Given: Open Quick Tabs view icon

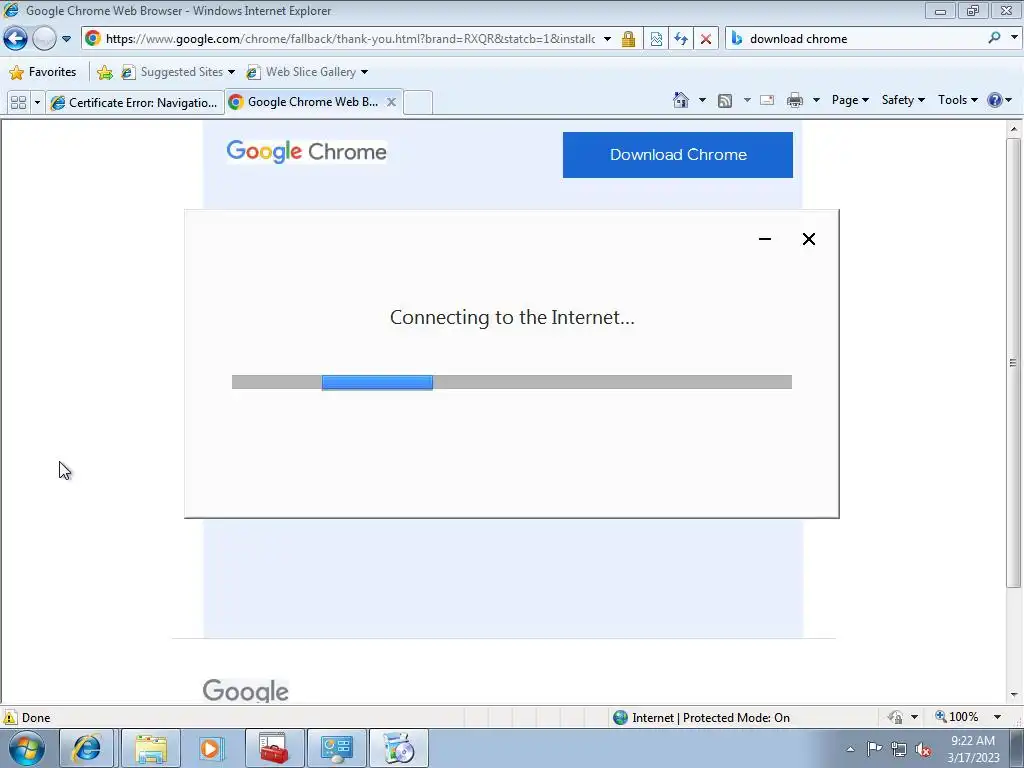Looking at the screenshot, I should pyautogui.click(x=18, y=103).
